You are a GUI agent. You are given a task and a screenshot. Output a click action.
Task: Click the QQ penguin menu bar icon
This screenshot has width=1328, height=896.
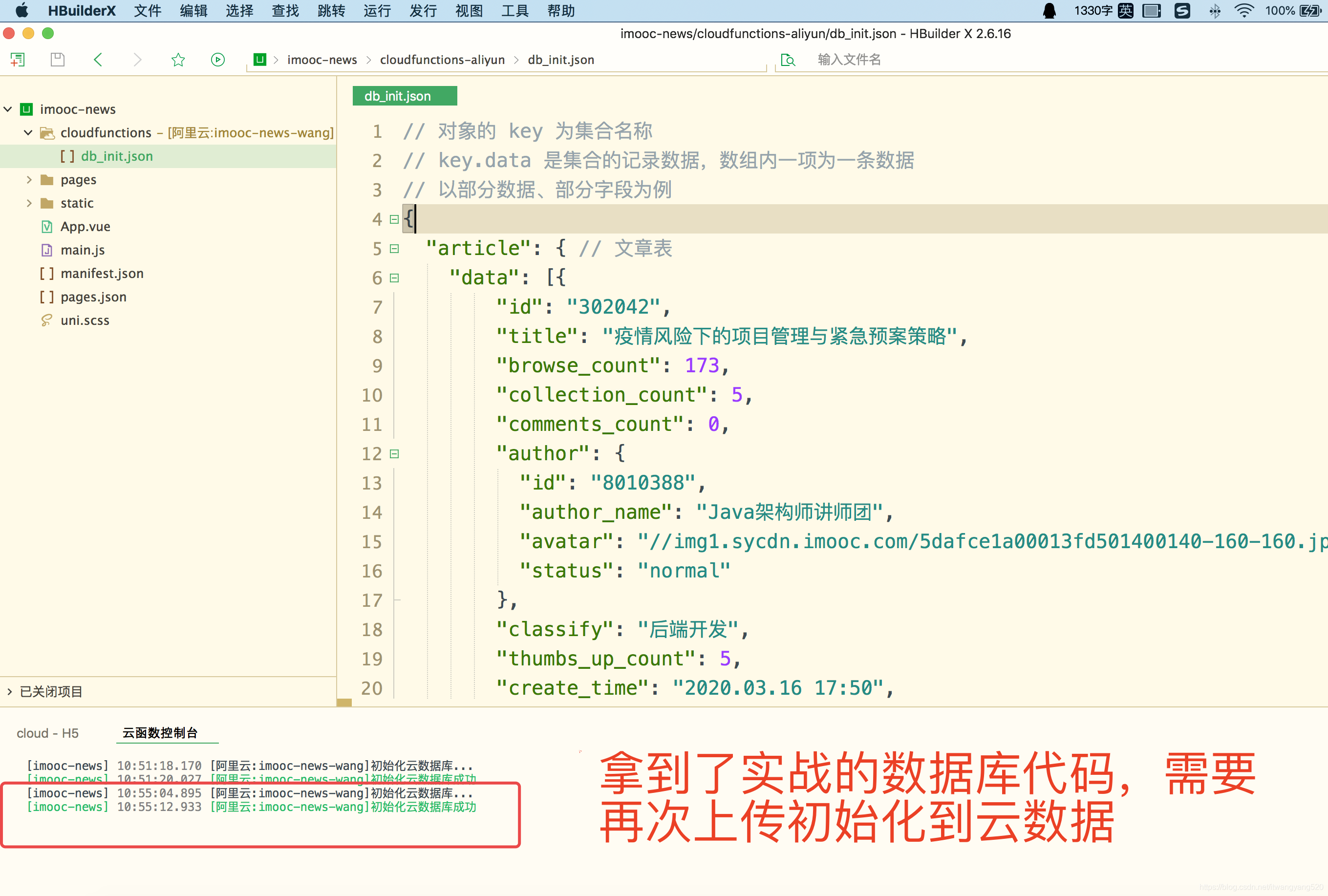1049,10
